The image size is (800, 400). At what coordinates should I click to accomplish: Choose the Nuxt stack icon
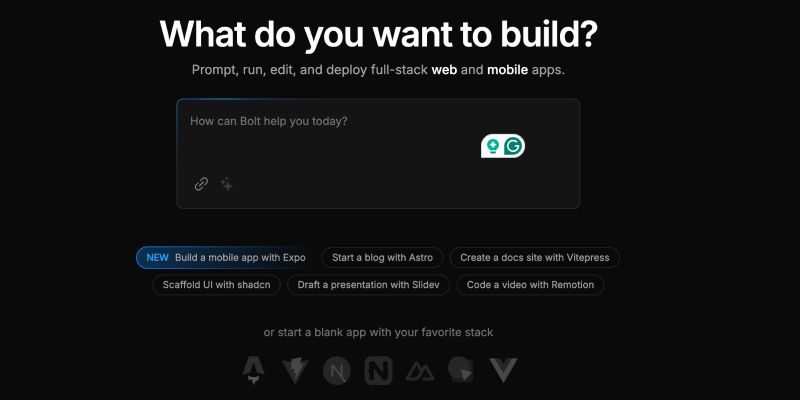[x=419, y=371]
